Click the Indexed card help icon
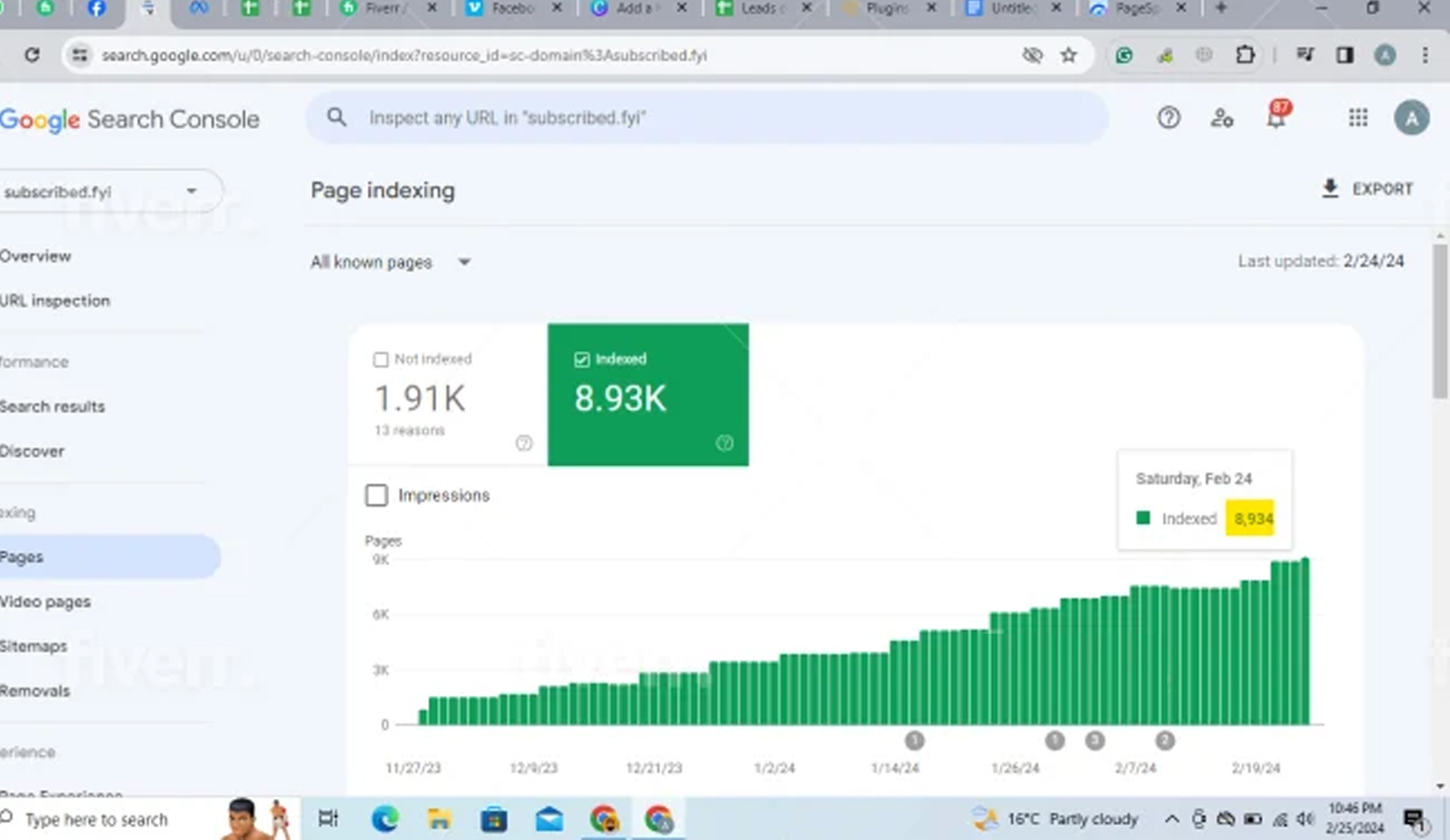The image size is (1450, 840). (x=724, y=443)
